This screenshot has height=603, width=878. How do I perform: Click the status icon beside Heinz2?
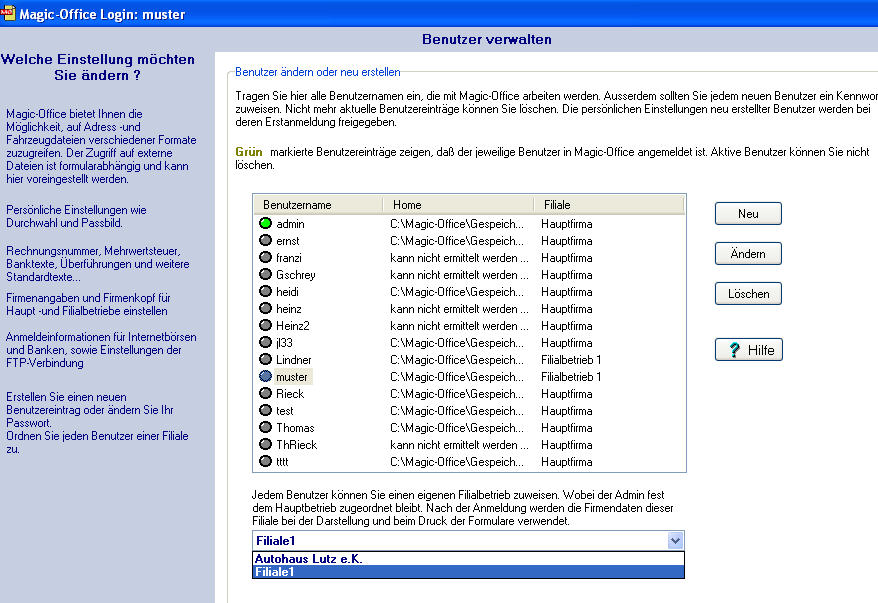coord(265,325)
